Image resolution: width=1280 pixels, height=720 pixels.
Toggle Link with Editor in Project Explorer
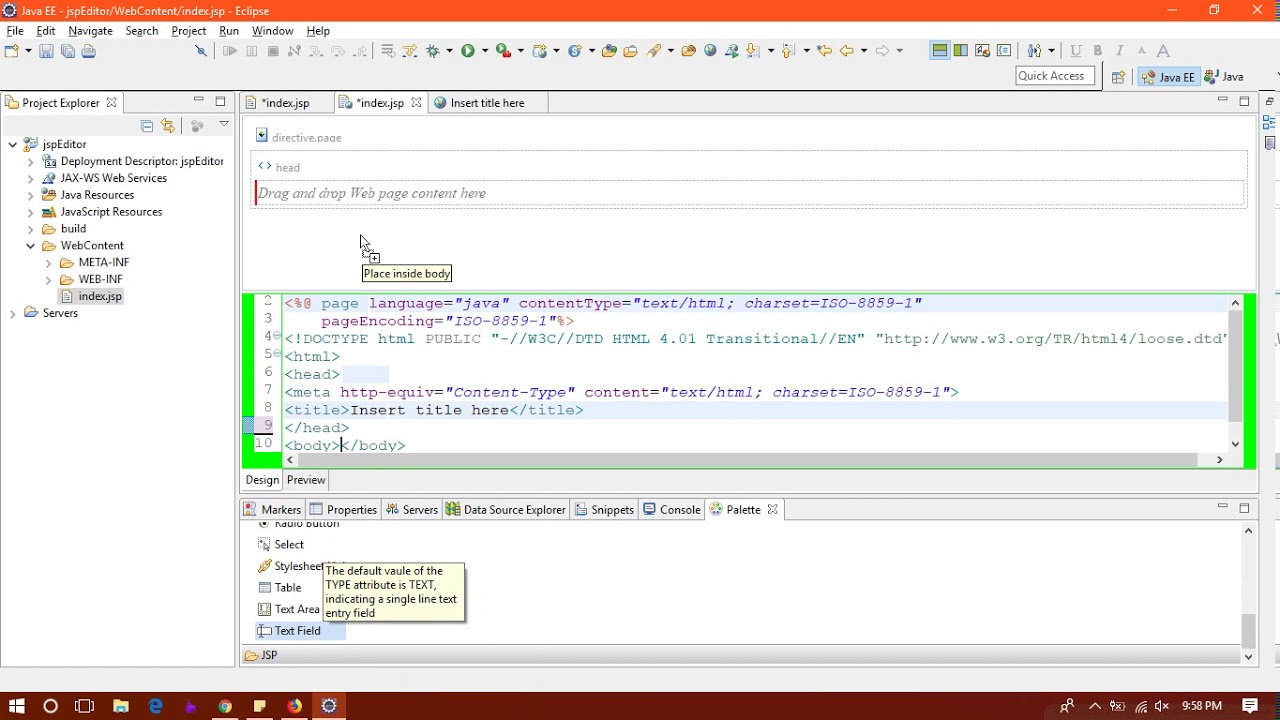tap(168, 125)
